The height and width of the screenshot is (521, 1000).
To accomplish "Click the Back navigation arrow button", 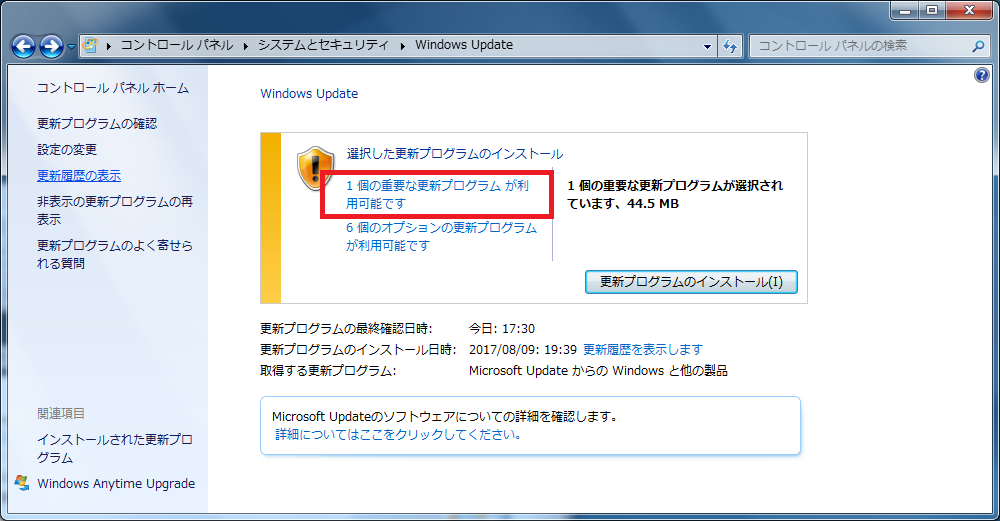I will [x=24, y=46].
